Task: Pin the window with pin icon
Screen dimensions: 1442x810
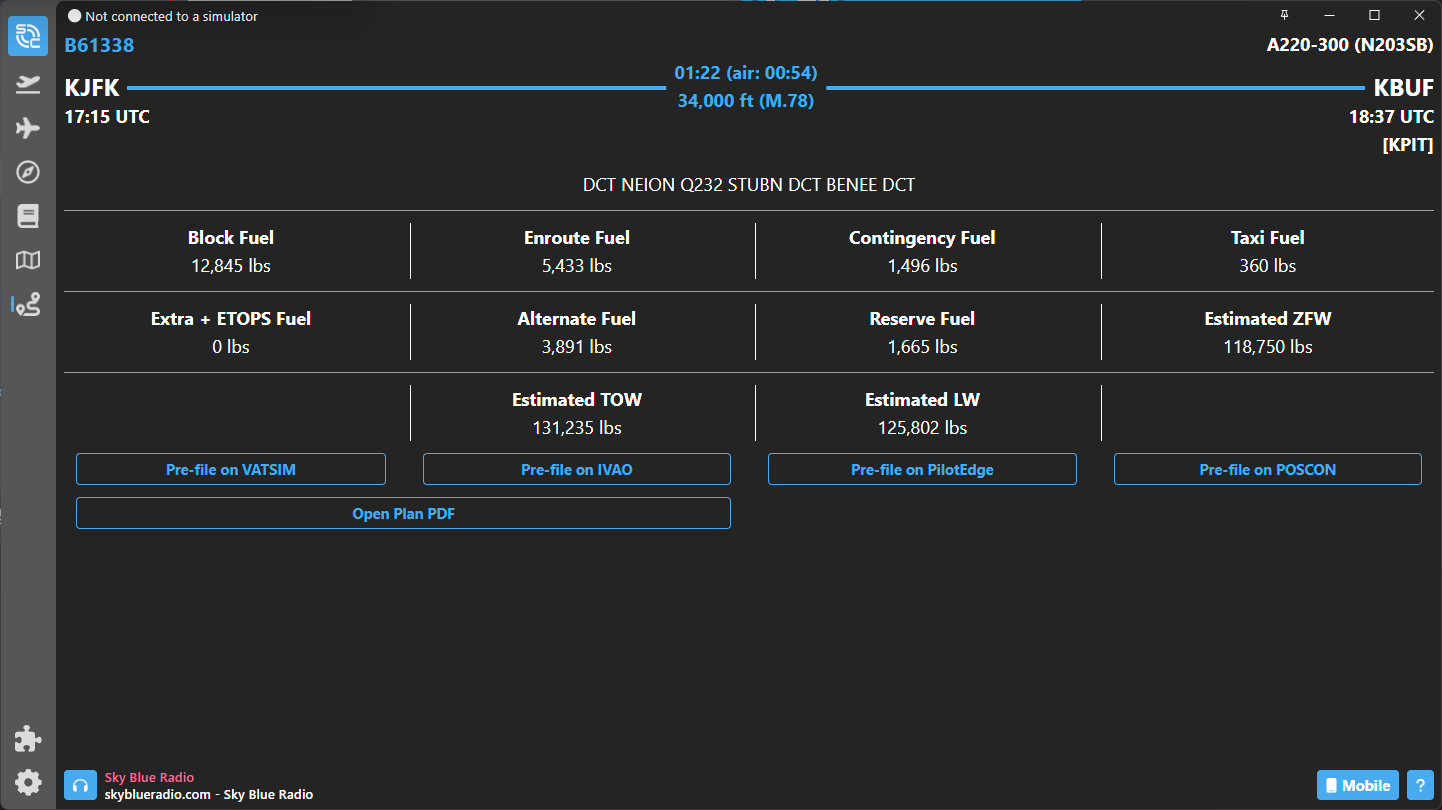Action: 1284,15
